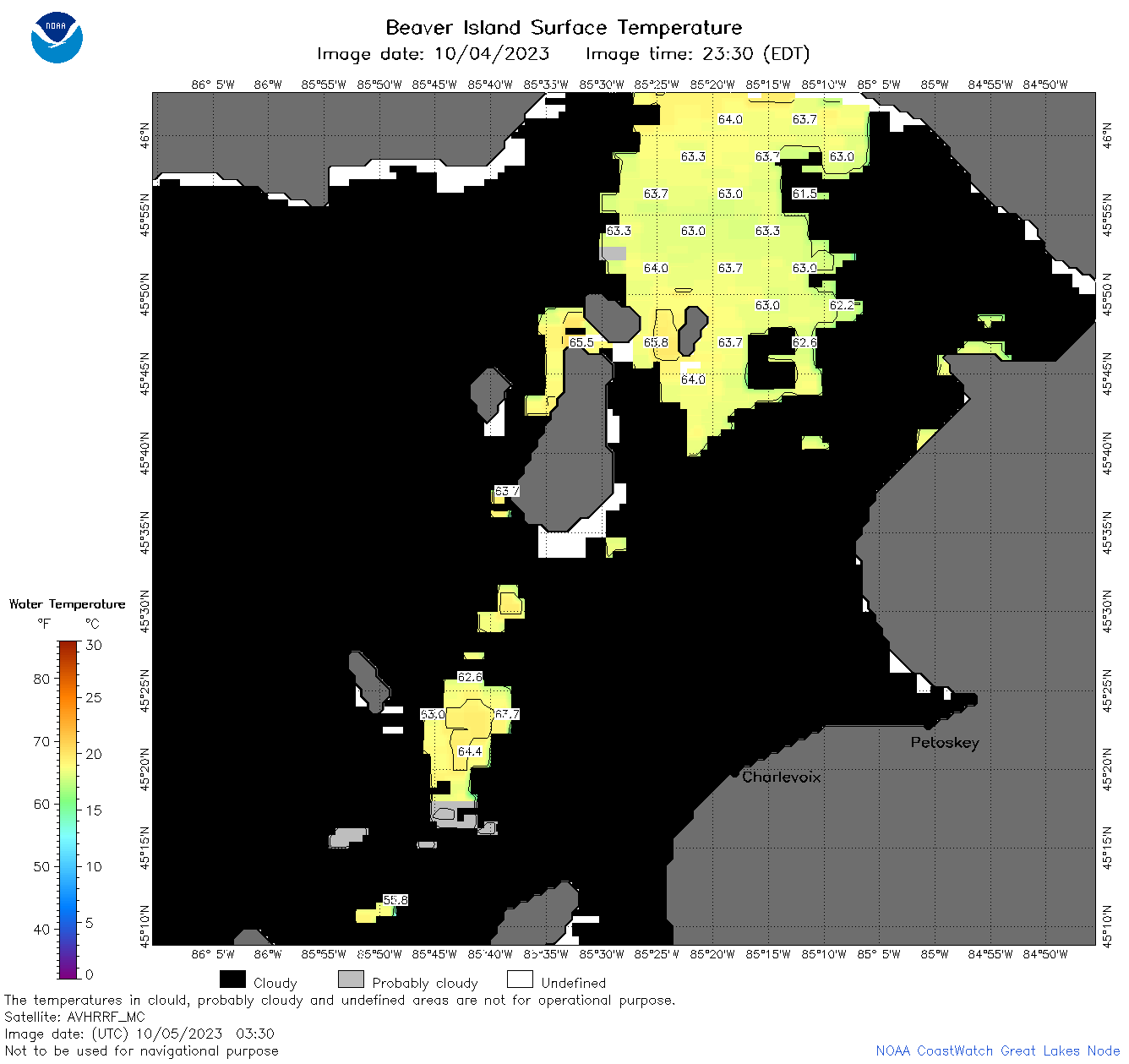Click the Cloudy legend label text

275,984
